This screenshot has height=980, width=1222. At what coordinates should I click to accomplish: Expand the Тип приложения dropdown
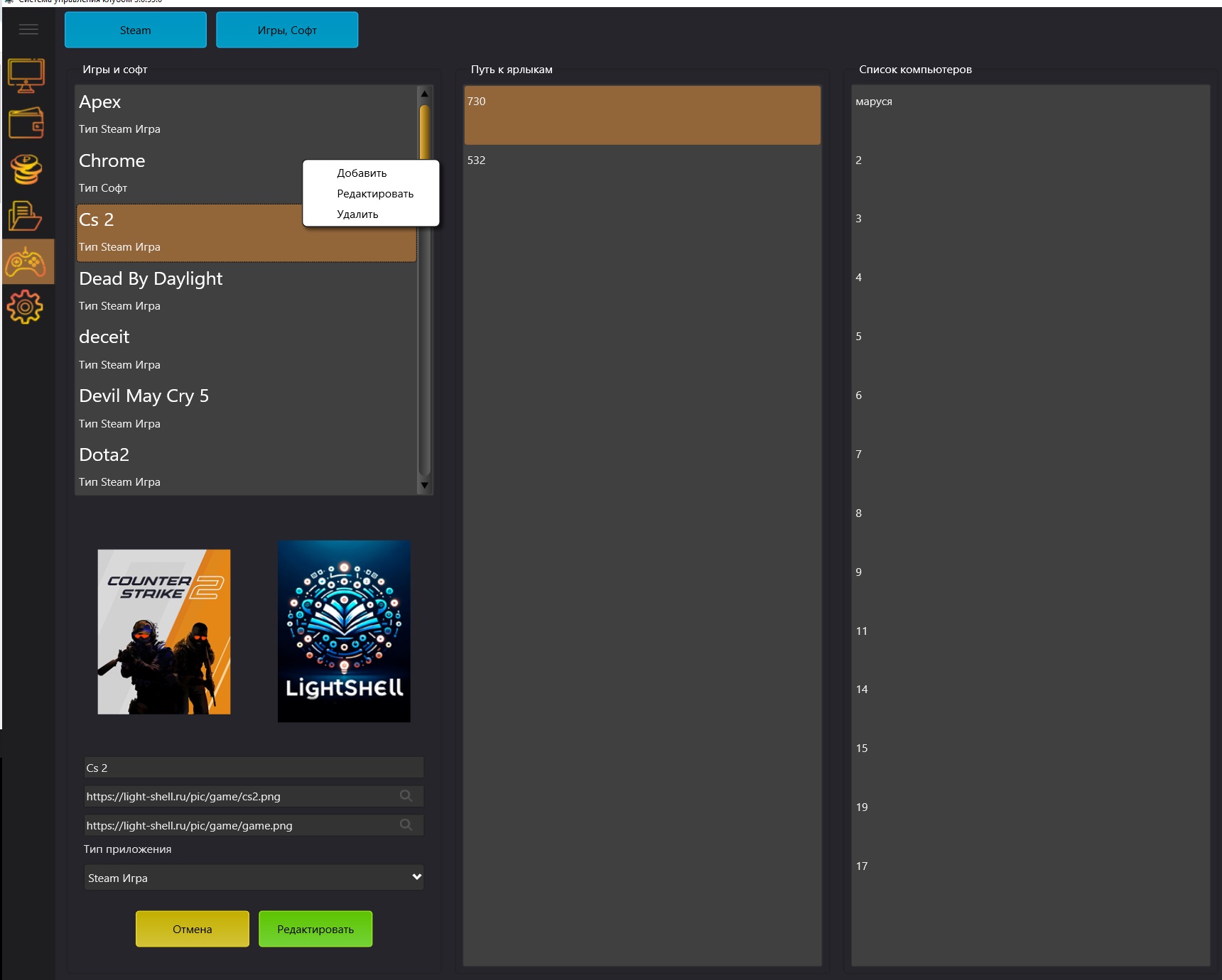(254, 878)
